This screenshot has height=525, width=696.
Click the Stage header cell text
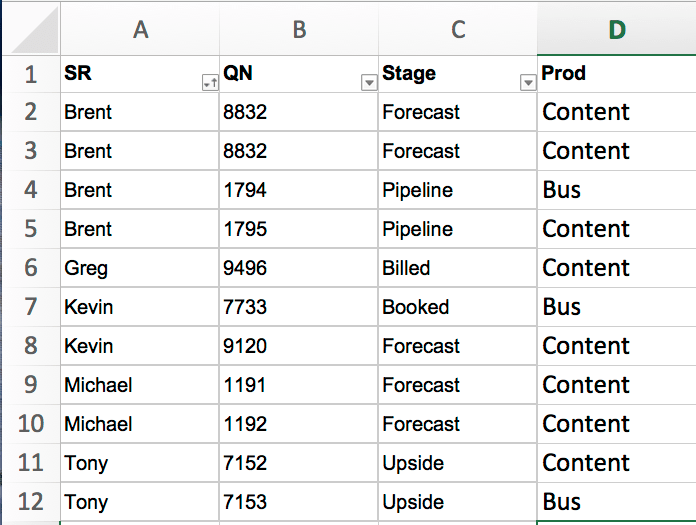pyautogui.click(x=409, y=74)
